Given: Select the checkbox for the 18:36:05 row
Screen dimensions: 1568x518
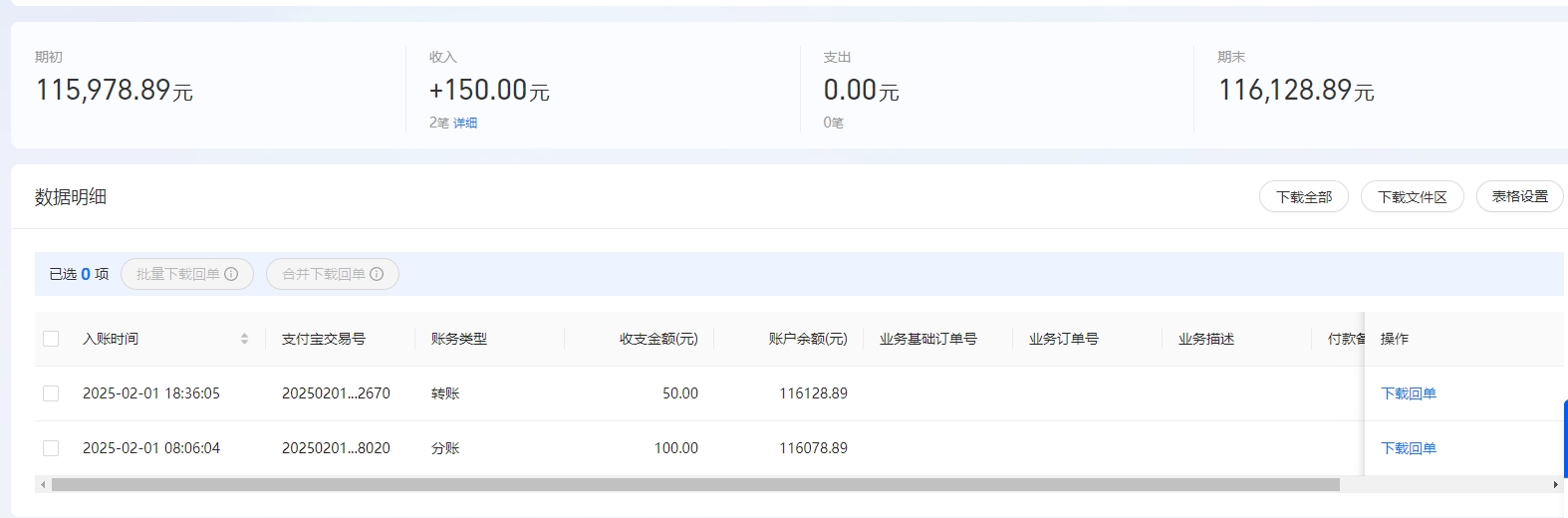Looking at the screenshot, I should coord(51,393).
